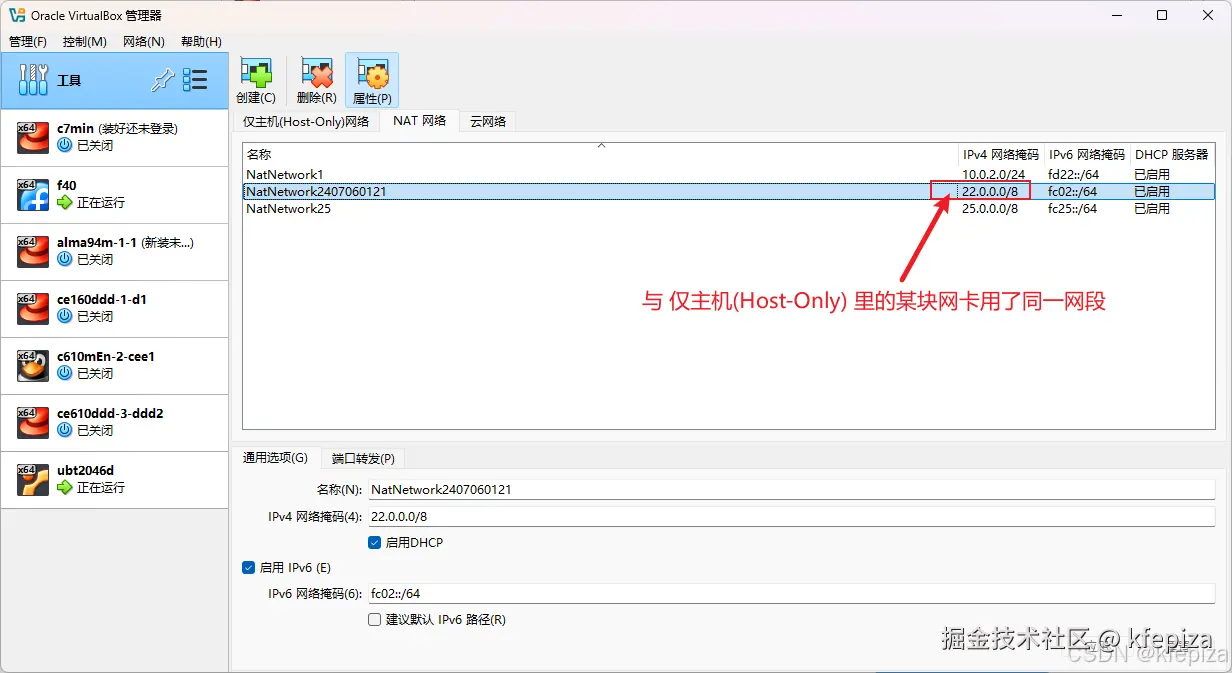The width and height of the screenshot is (1232, 673).
Task: Open the Tools list menu icon
Action: point(195,81)
